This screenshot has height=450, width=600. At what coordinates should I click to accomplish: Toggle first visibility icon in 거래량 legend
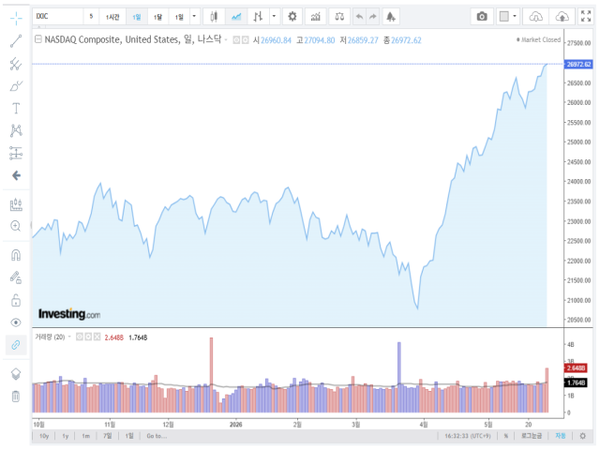coord(80,337)
